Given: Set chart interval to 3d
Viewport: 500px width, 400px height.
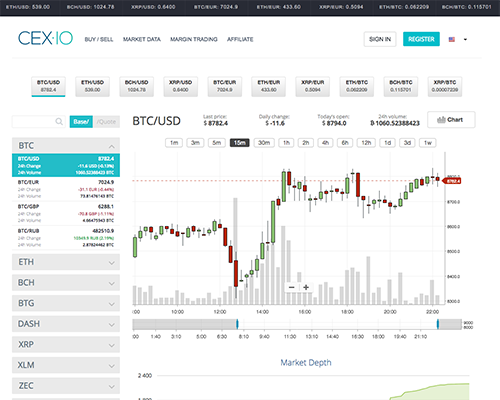Looking at the screenshot, I should tap(407, 143).
